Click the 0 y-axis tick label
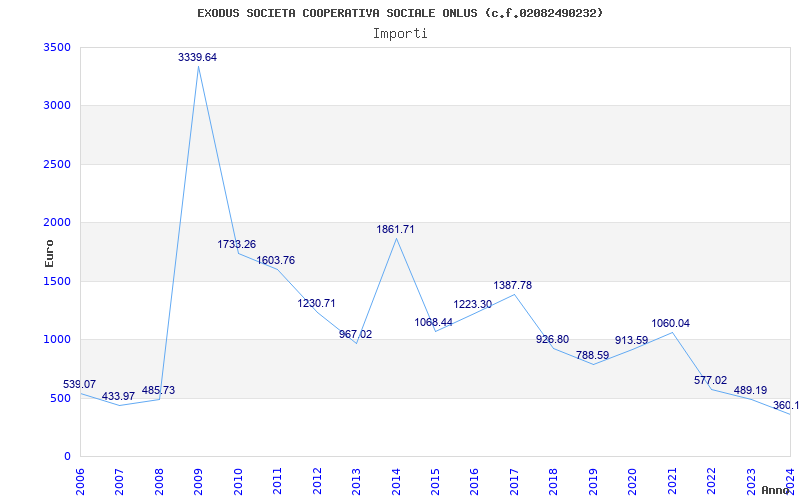 68,456
